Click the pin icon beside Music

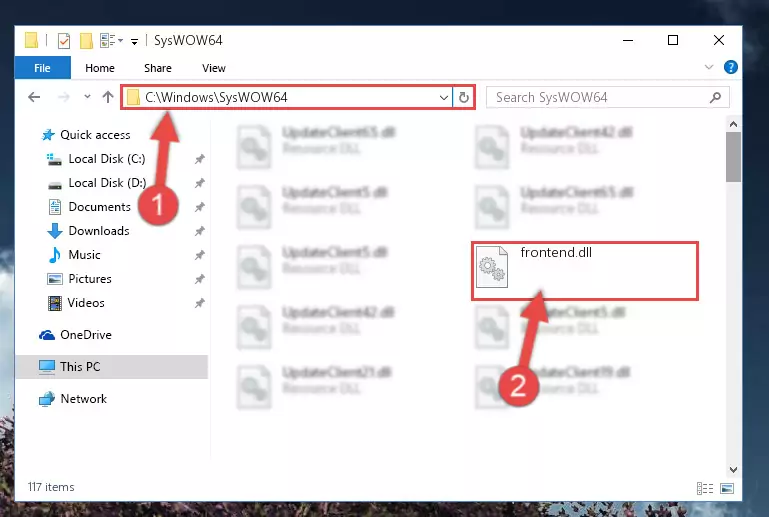pos(200,255)
